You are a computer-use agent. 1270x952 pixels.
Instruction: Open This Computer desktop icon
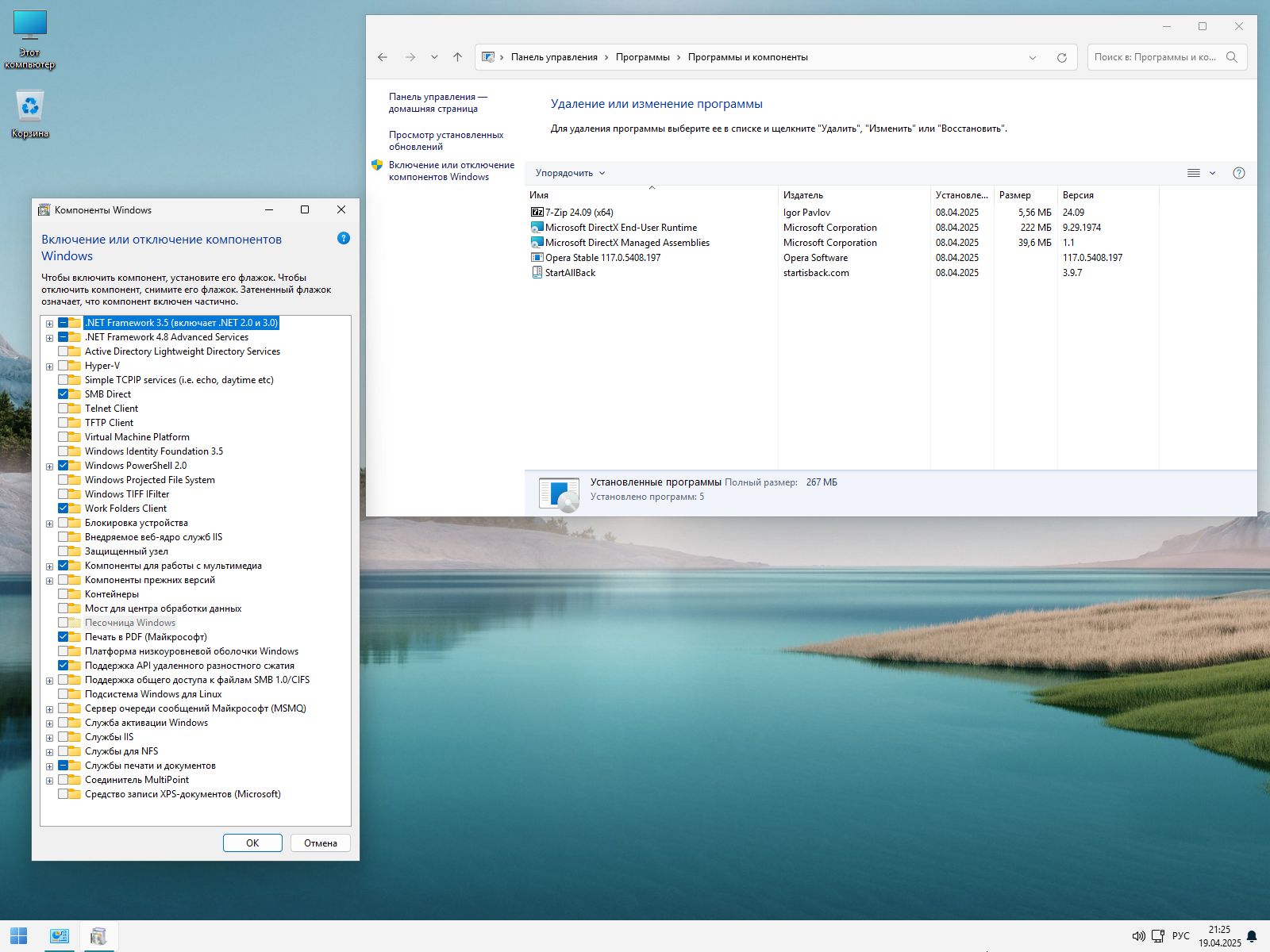pyautogui.click(x=30, y=40)
